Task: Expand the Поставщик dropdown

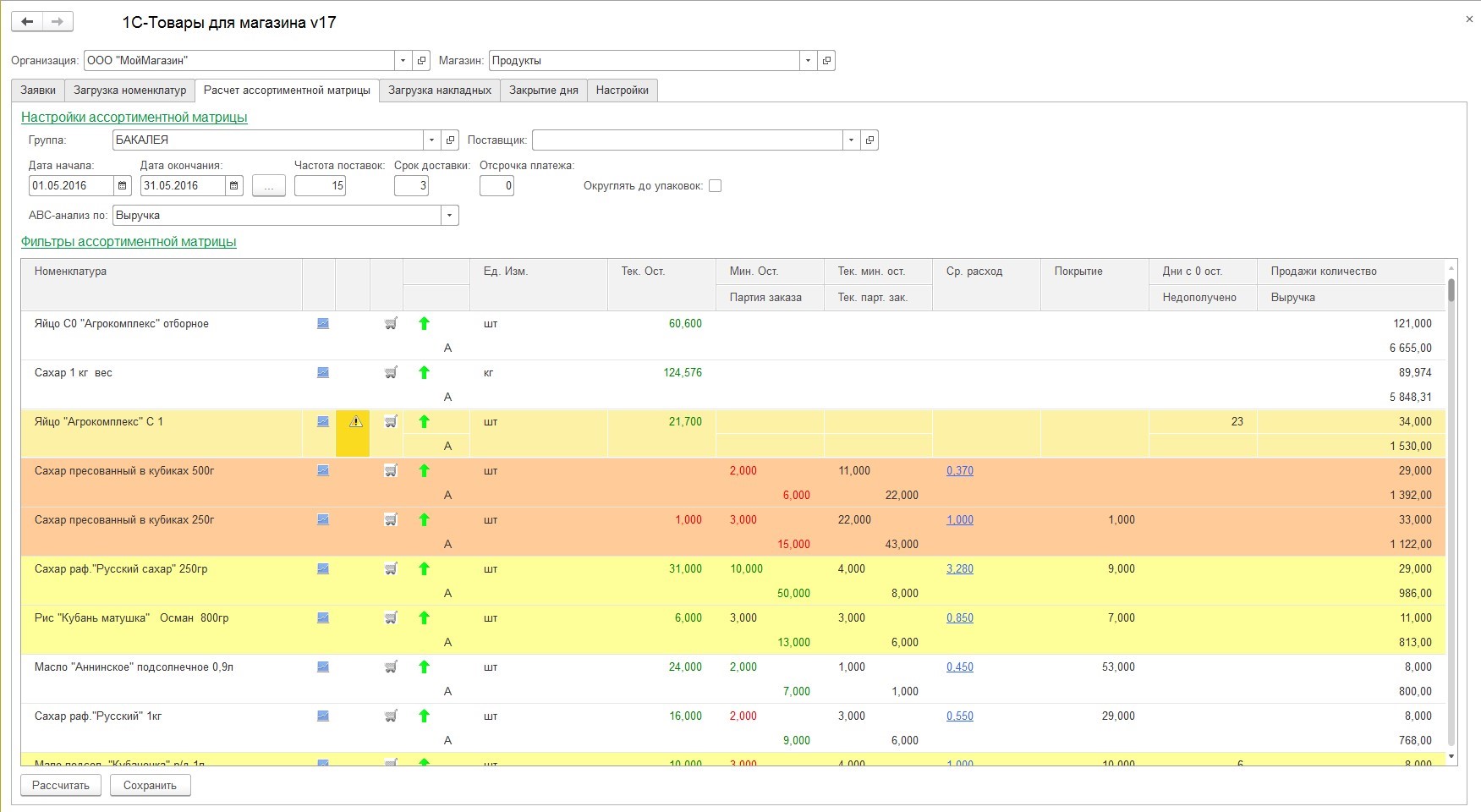Action: tap(851, 140)
